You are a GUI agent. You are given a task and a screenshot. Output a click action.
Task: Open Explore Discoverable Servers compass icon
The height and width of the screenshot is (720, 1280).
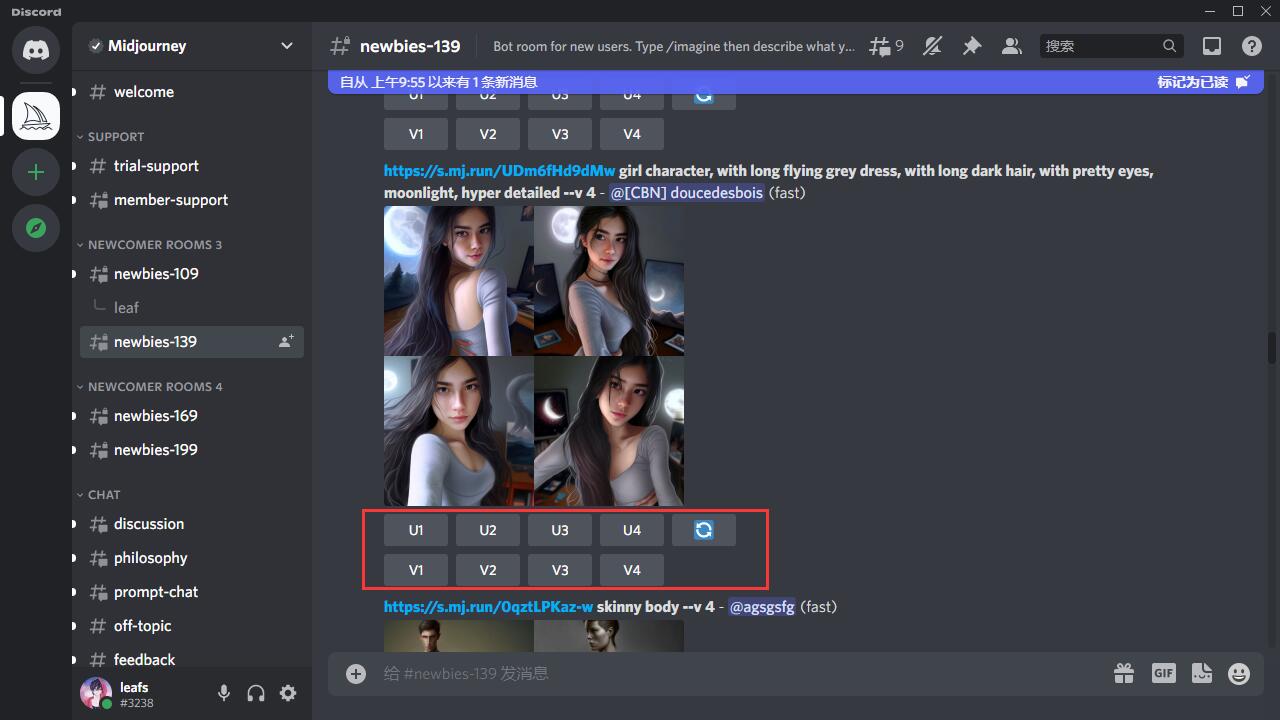click(36, 229)
